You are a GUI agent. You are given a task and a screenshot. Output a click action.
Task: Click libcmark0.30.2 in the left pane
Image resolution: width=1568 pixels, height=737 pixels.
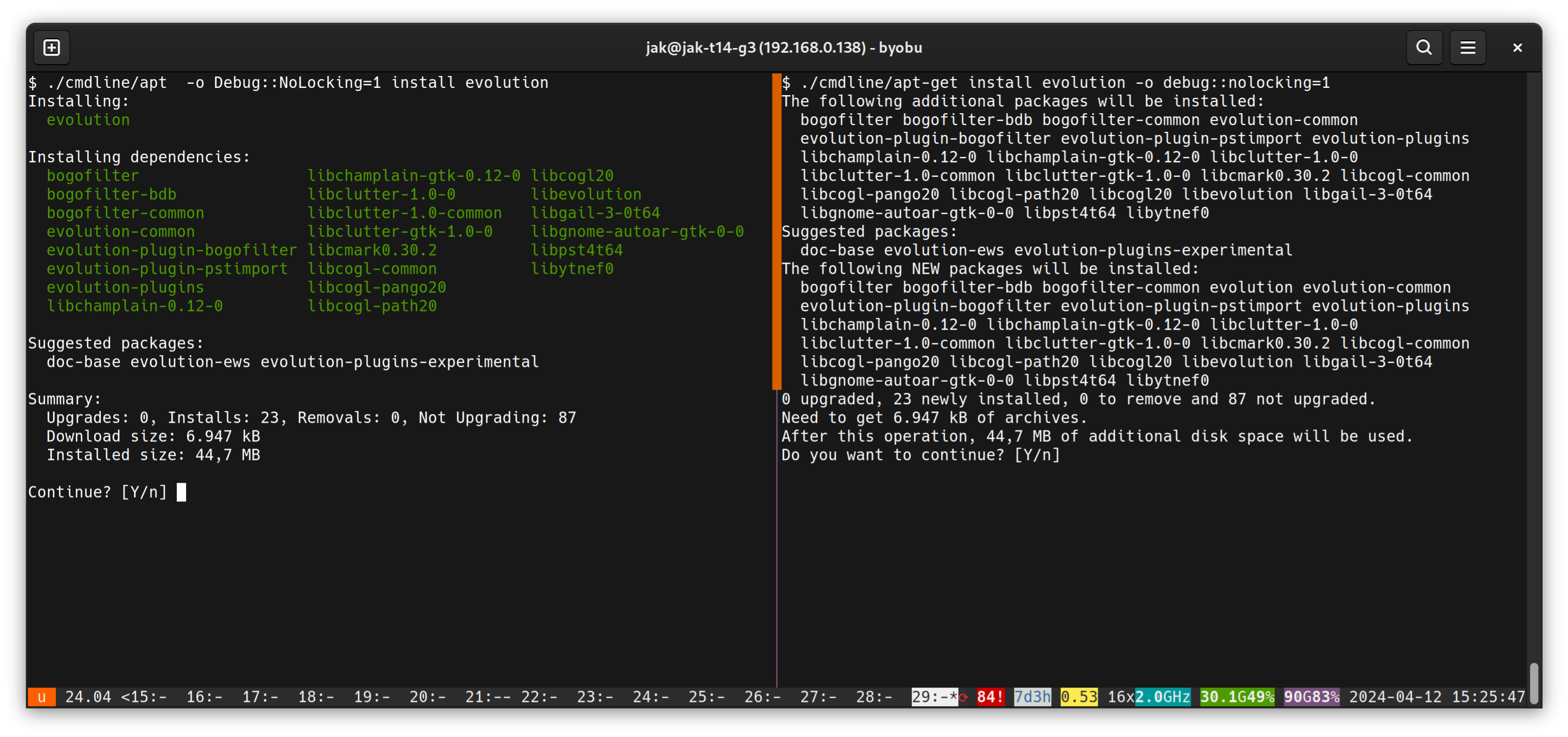pyautogui.click(x=372, y=250)
